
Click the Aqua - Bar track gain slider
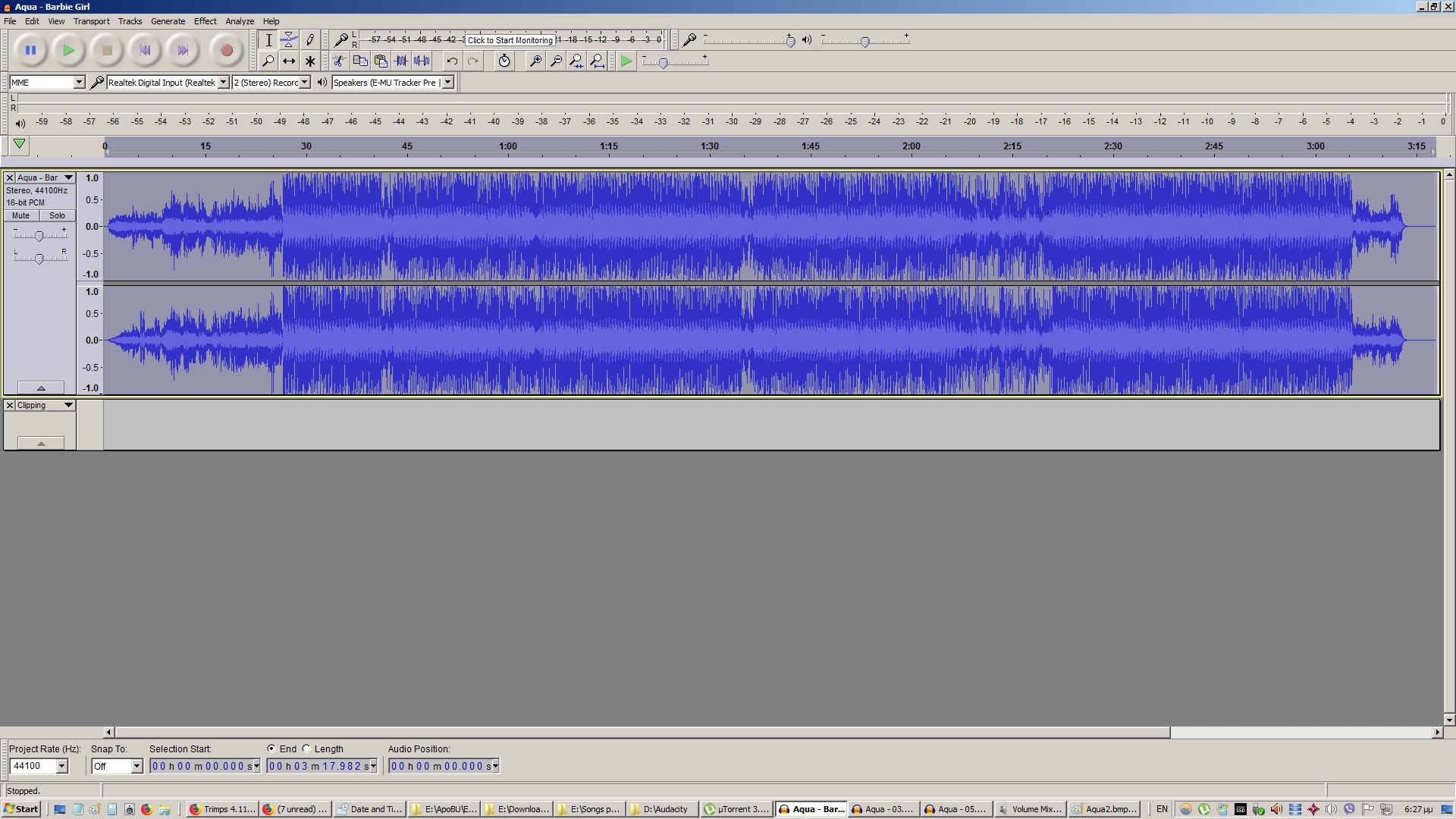pos(39,236)
